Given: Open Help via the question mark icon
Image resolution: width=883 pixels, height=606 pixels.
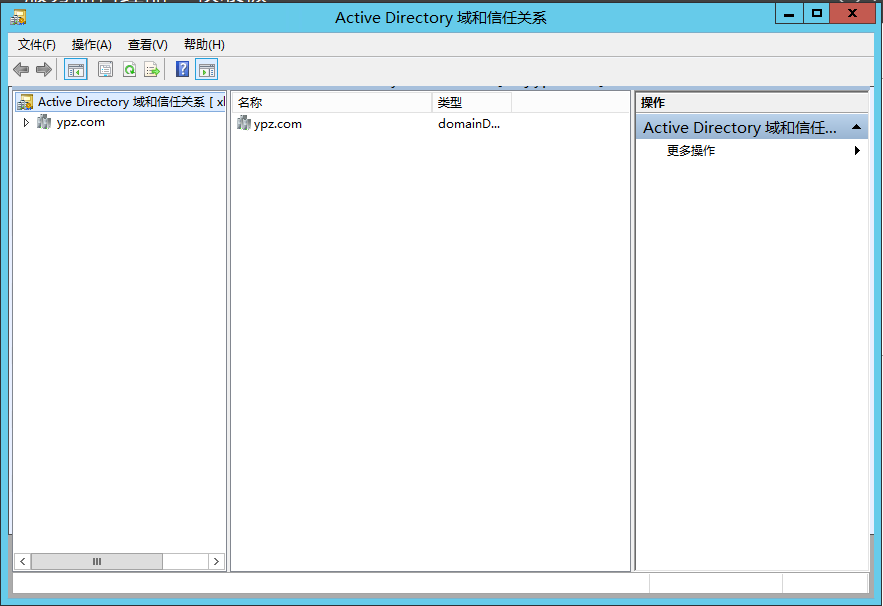Looking at the screenshot, I should click(x=182, y=70).
